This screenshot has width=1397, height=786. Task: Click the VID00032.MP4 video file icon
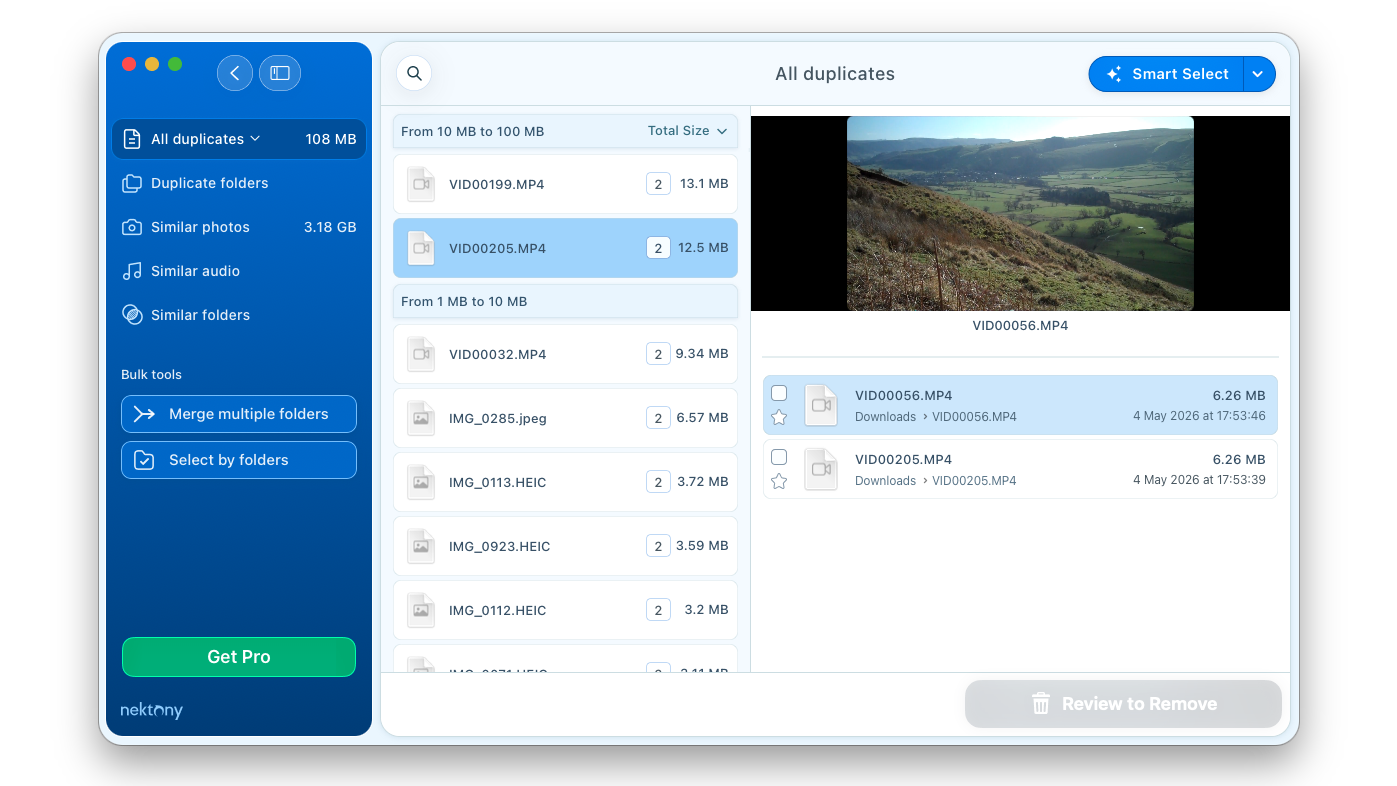click(421, 354)
